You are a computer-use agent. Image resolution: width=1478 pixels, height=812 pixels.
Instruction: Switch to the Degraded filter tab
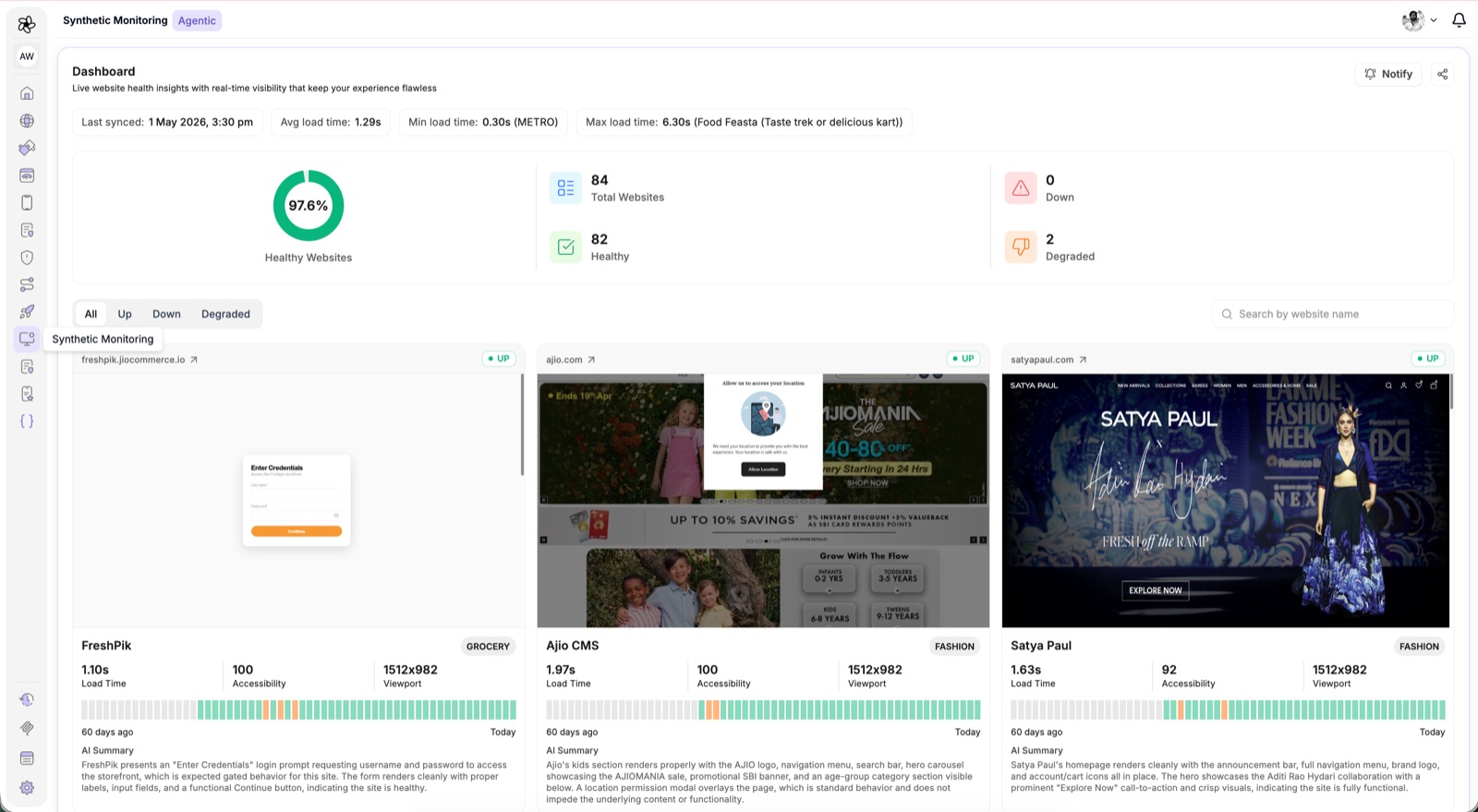225,314
